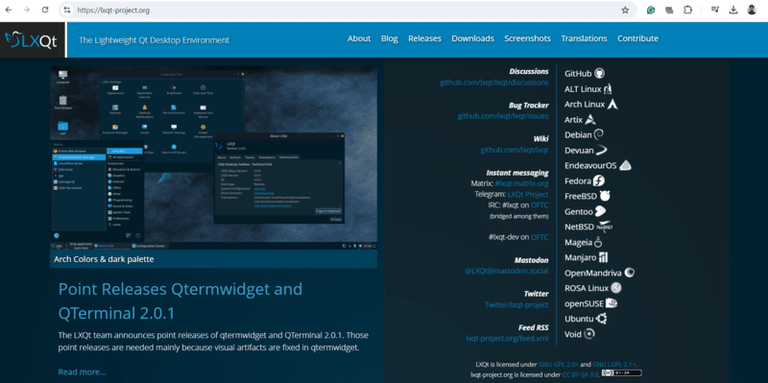Open browser downloads icon
The image size is (768, 383).
point(733,10)
